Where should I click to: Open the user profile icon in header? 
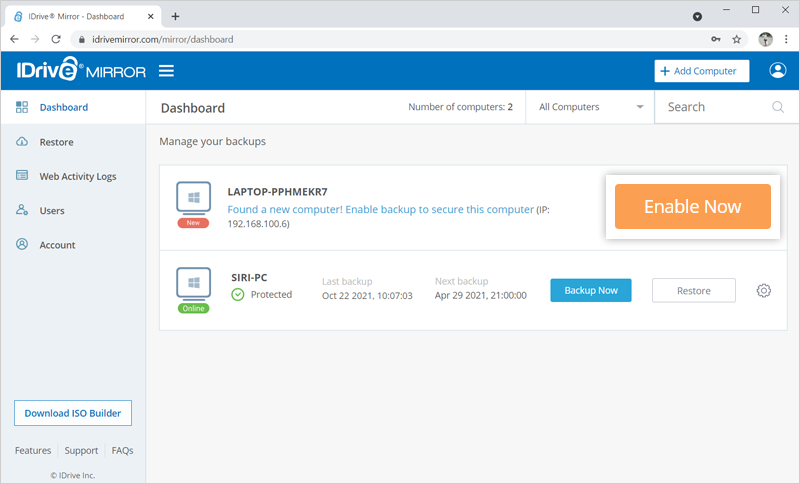coord(778,70)
